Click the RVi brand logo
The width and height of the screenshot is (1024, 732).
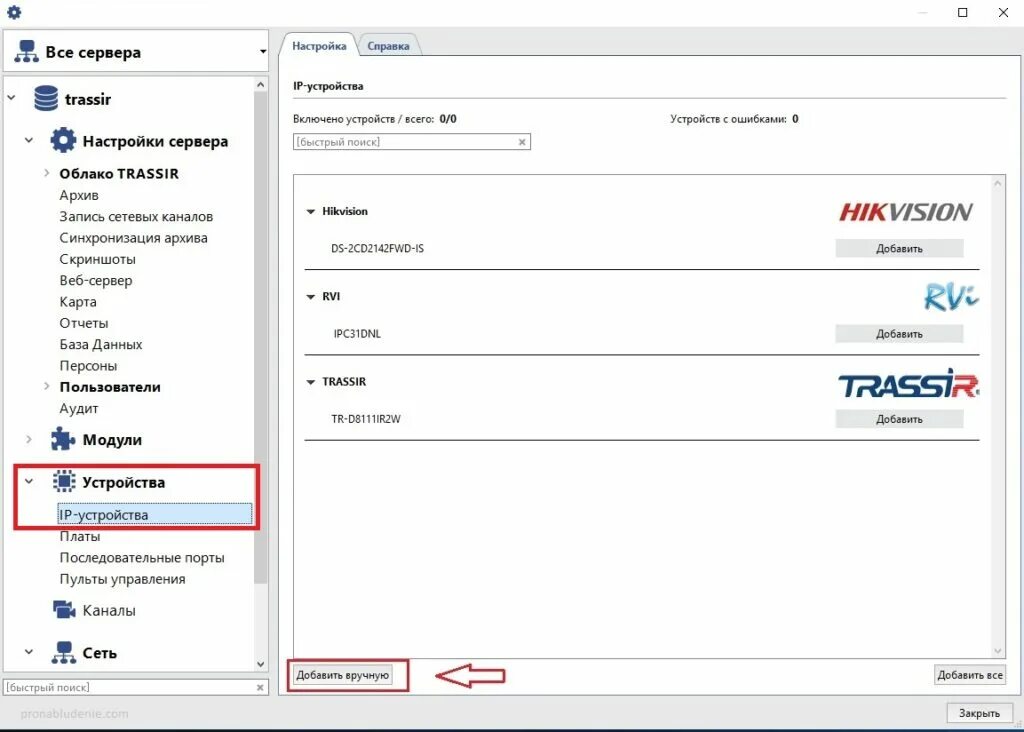click(951, 297)
